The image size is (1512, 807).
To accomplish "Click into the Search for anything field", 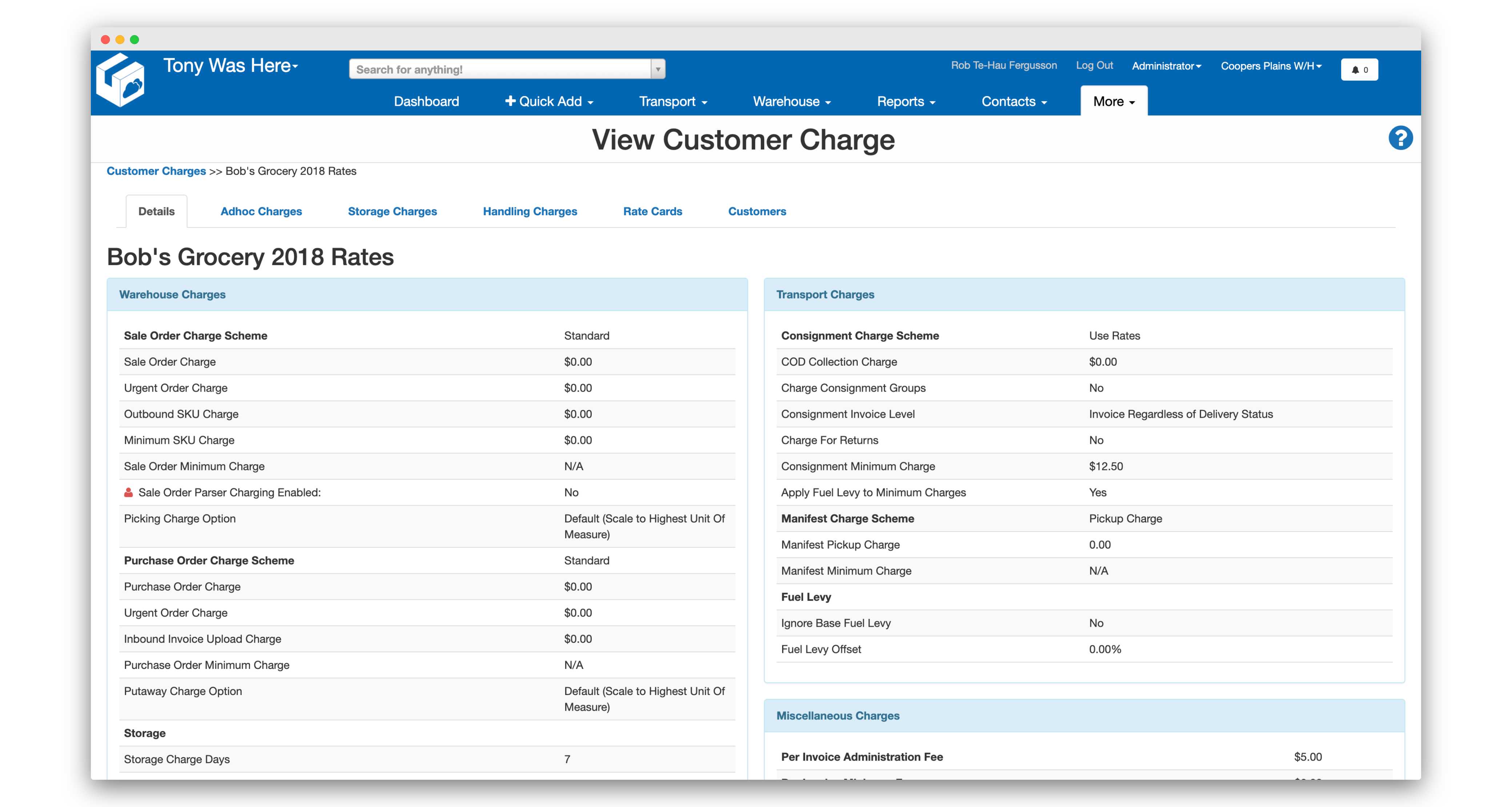I will (499, 69).
